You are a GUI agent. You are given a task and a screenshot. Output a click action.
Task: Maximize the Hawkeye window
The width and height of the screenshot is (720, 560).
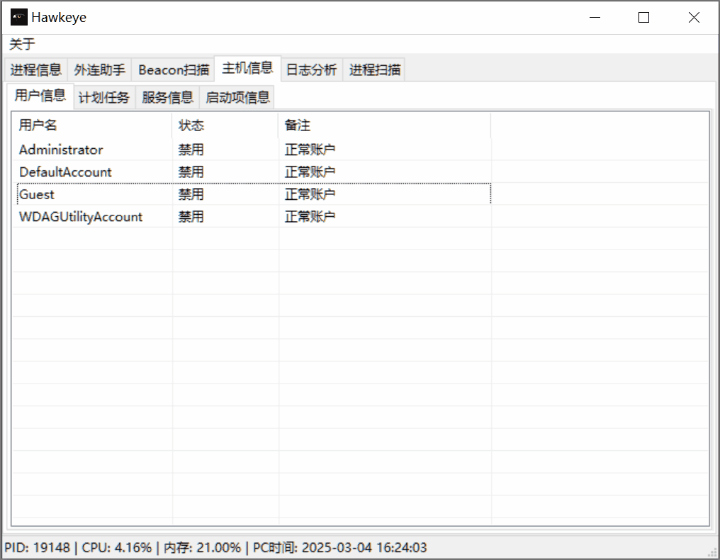[x=644, y=17]
